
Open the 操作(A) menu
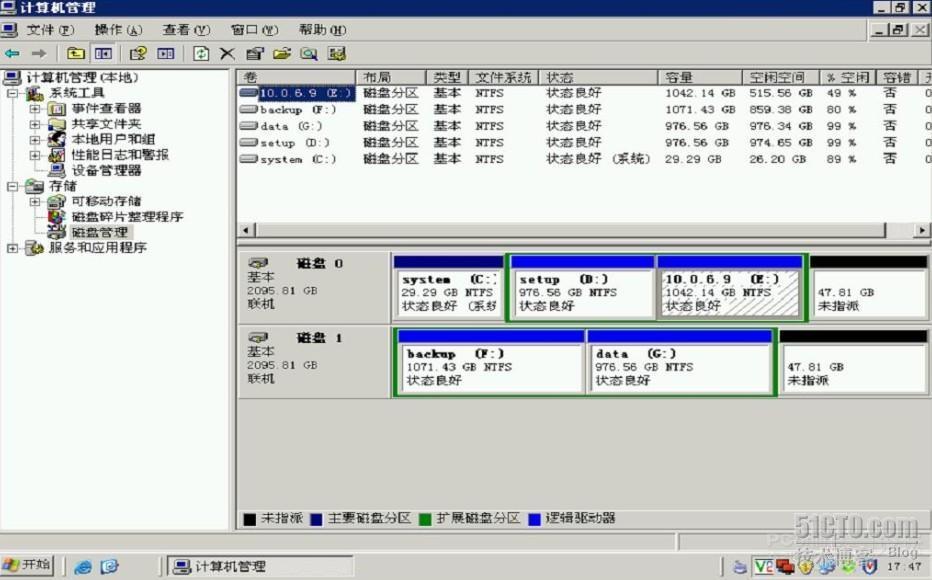tap(117, 30)
